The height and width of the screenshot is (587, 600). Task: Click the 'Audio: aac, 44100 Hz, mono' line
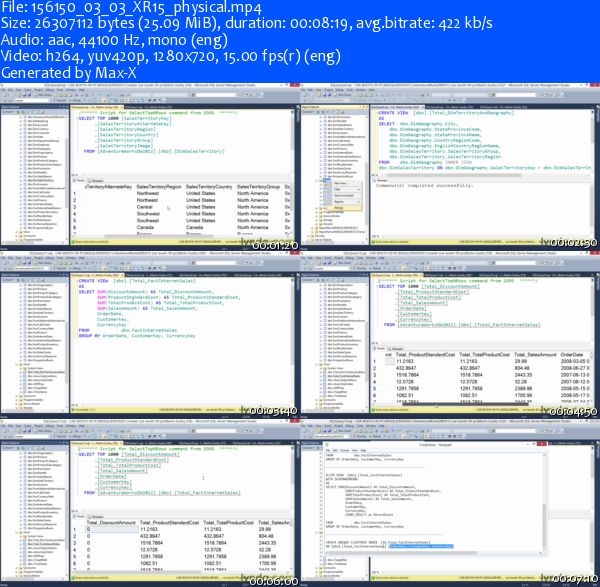[114, 40]
